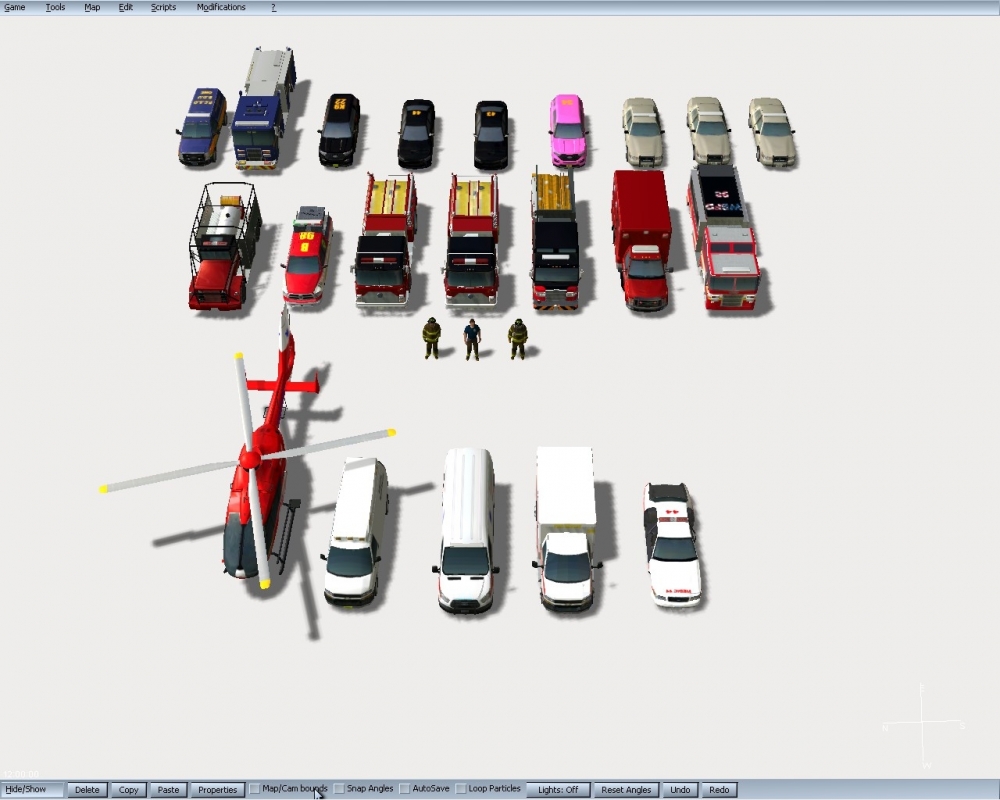1000x800 pixels.
Task: Open the Scripts menu
Action: (x=163, y=7)
